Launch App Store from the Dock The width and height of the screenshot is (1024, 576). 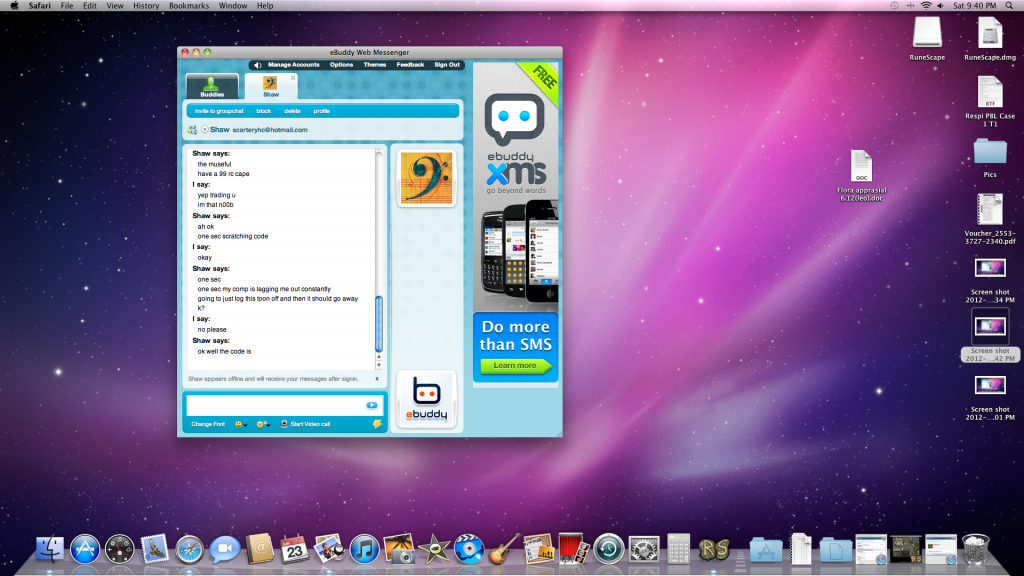point(85,549)
